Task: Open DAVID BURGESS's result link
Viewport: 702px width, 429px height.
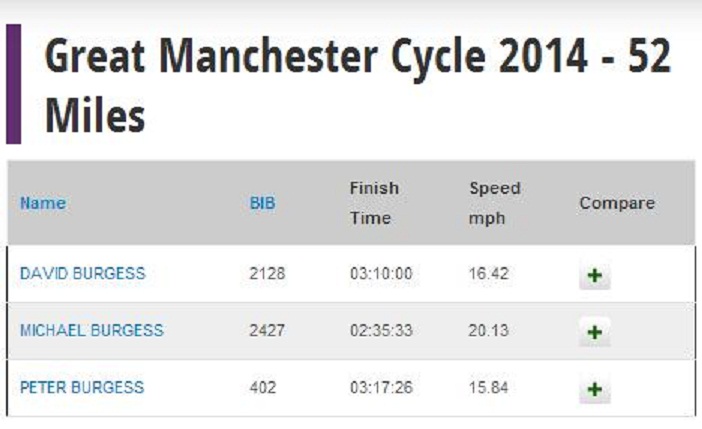Action: click(x=82, y=273)
